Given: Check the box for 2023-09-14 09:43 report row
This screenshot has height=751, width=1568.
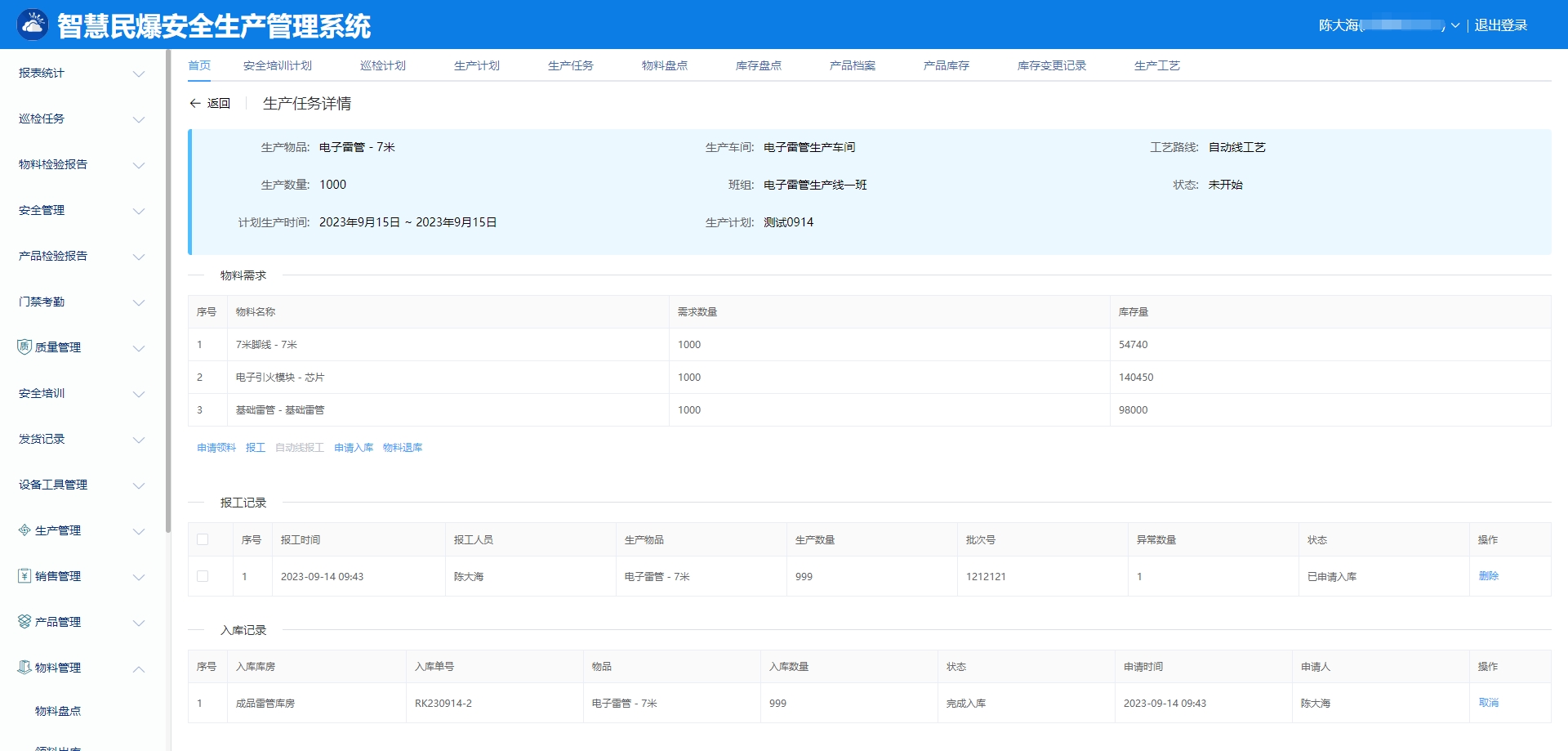Looking at the screenshot, I should pos(203,576).
